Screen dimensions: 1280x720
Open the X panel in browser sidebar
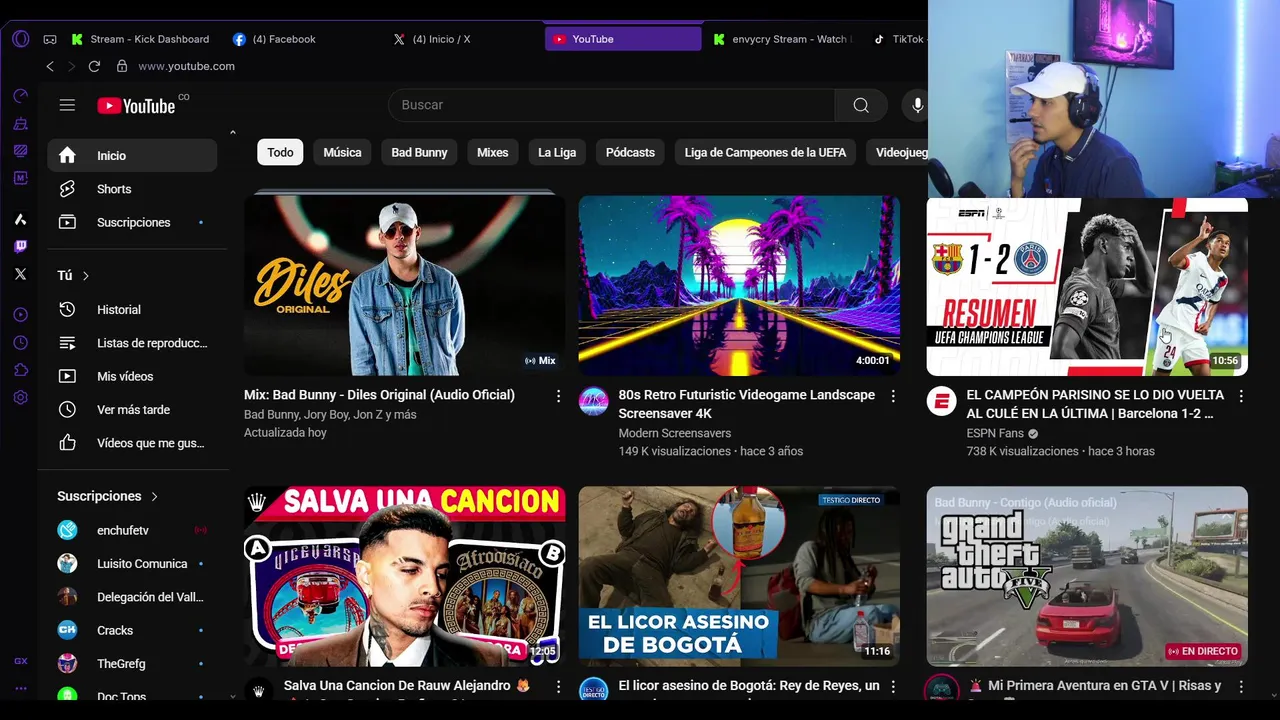tap(20, 273)
